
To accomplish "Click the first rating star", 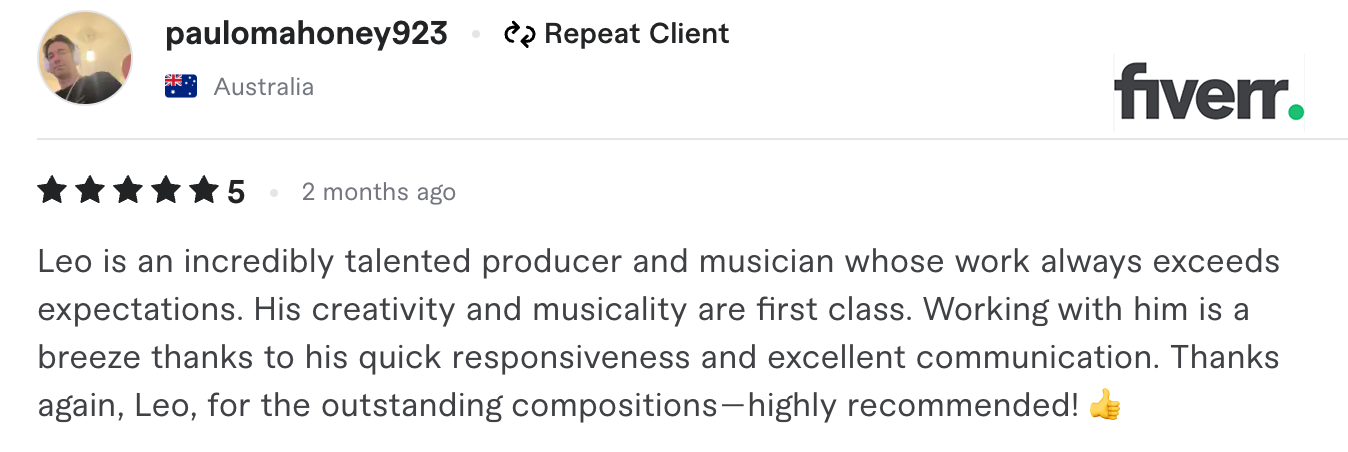I will [x=52, y=189].
